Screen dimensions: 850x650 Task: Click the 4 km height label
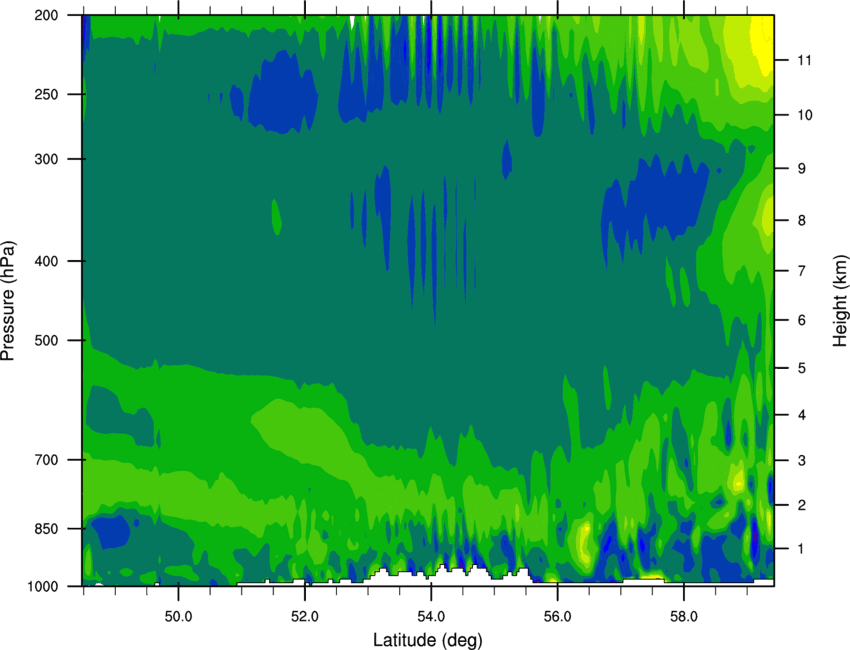[x=802, y=415]
